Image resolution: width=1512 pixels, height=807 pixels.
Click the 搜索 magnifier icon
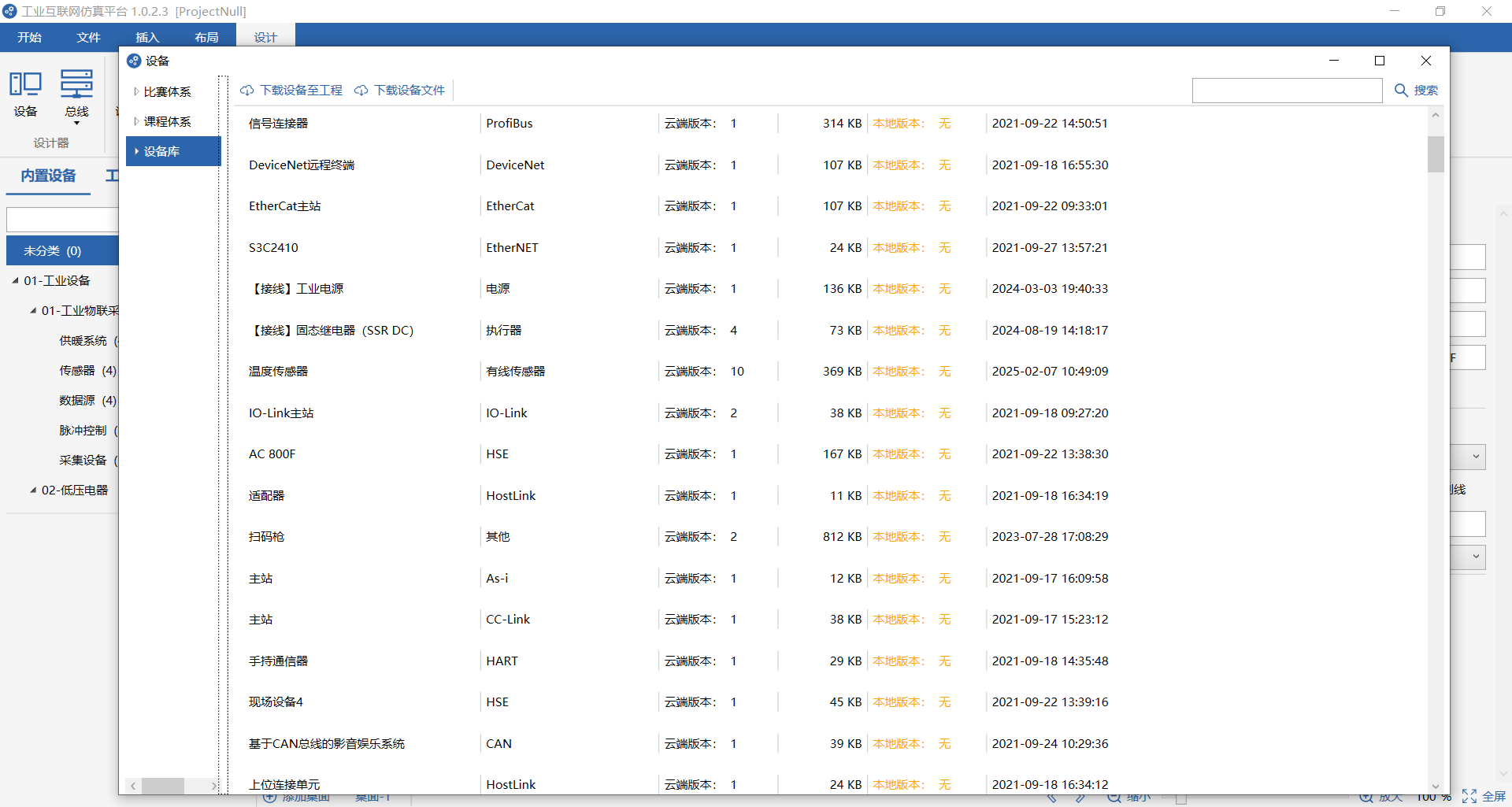point(1401,91)
